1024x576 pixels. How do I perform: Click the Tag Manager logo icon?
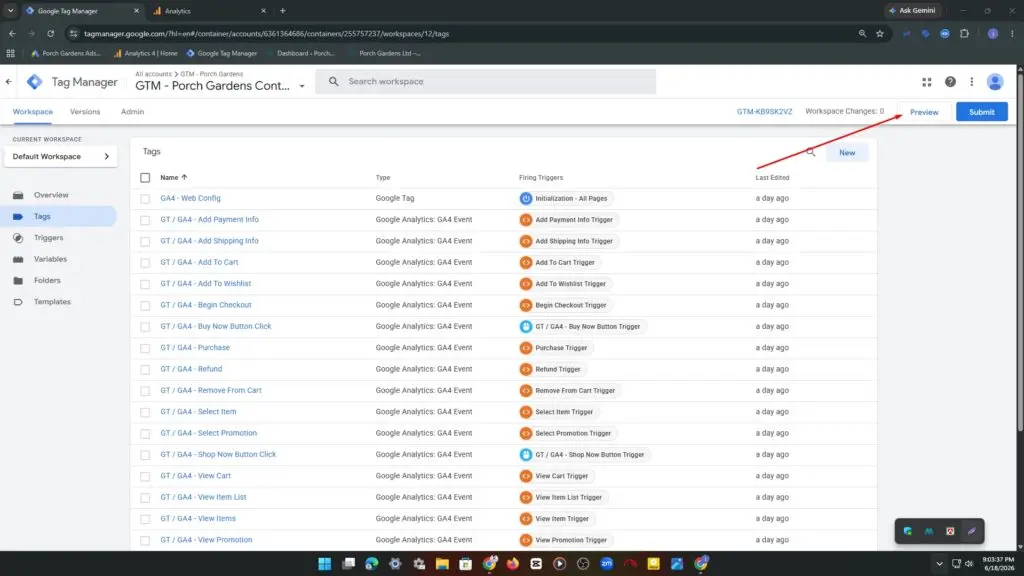(x=35, y=82)
